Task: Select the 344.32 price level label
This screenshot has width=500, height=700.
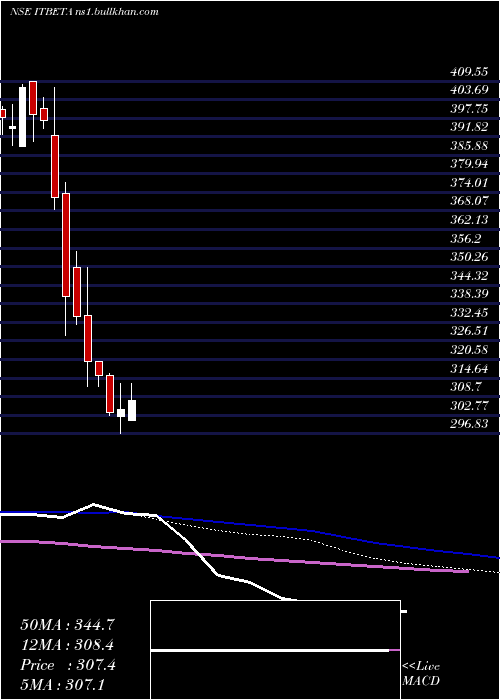Action: 469,276
